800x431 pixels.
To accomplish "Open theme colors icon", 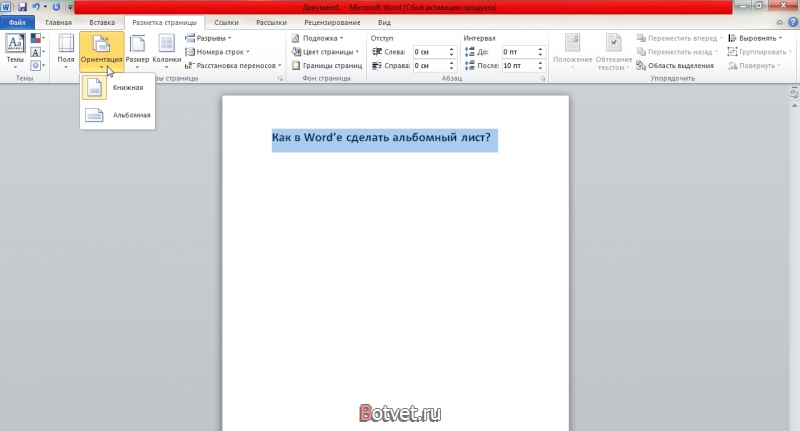I will click(37, 38).
